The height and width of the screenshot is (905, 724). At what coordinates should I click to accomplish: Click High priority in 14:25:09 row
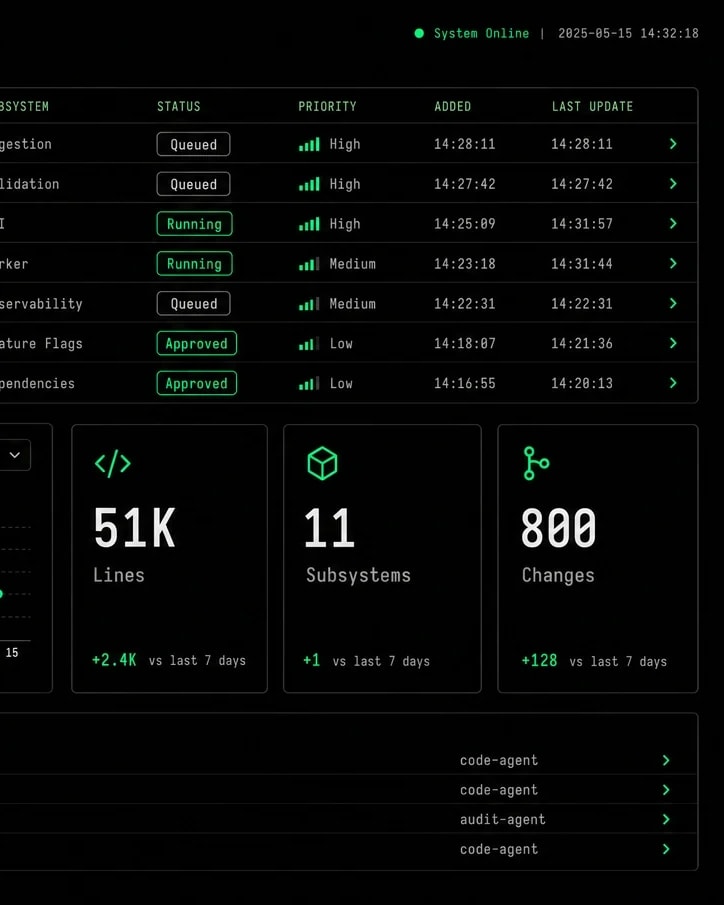pos(345,224)
